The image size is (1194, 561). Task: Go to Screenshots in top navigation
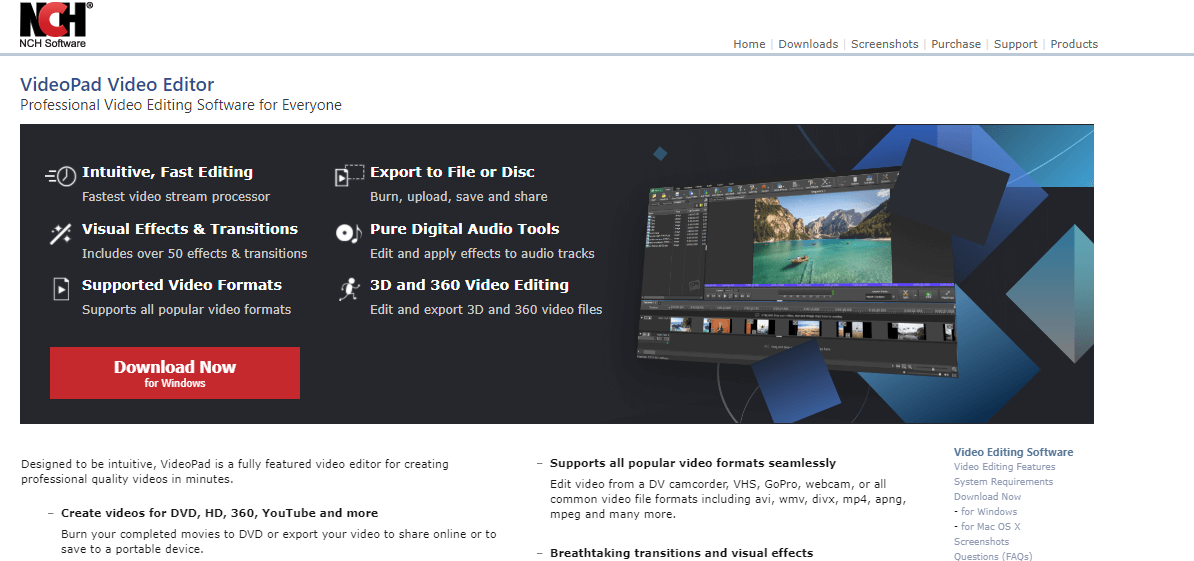(885, 44)
